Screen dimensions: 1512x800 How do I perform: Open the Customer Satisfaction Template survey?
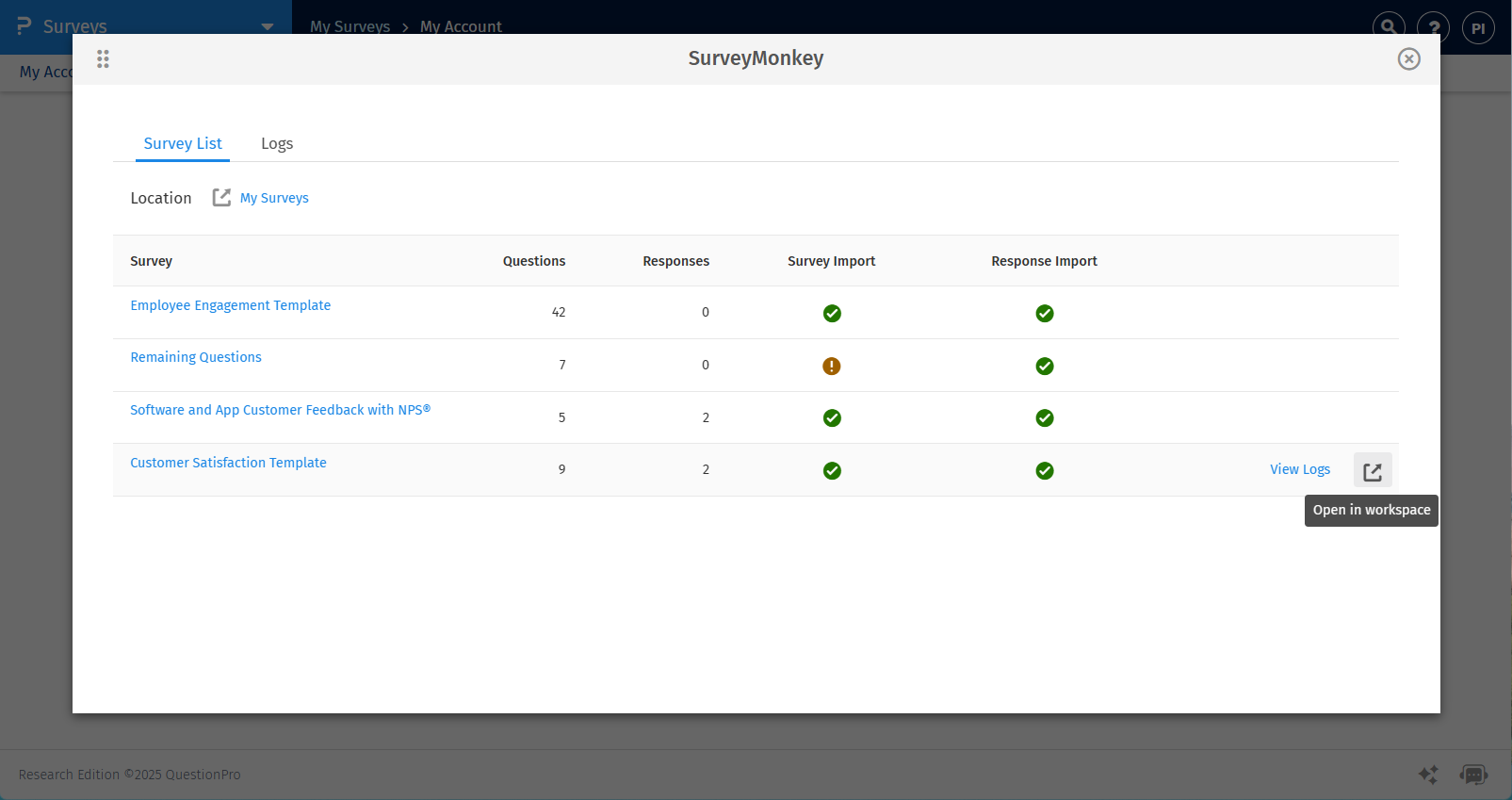pyautogui.click(x=228, y=463)
